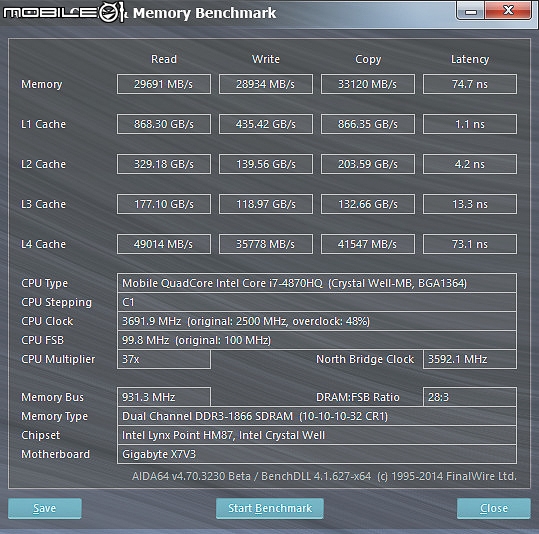Image resolution: width=539 pixels, height=534 pixels.
Task: Click North Bridge Clock value 3592.1 MHz
Action: [470, 359]
